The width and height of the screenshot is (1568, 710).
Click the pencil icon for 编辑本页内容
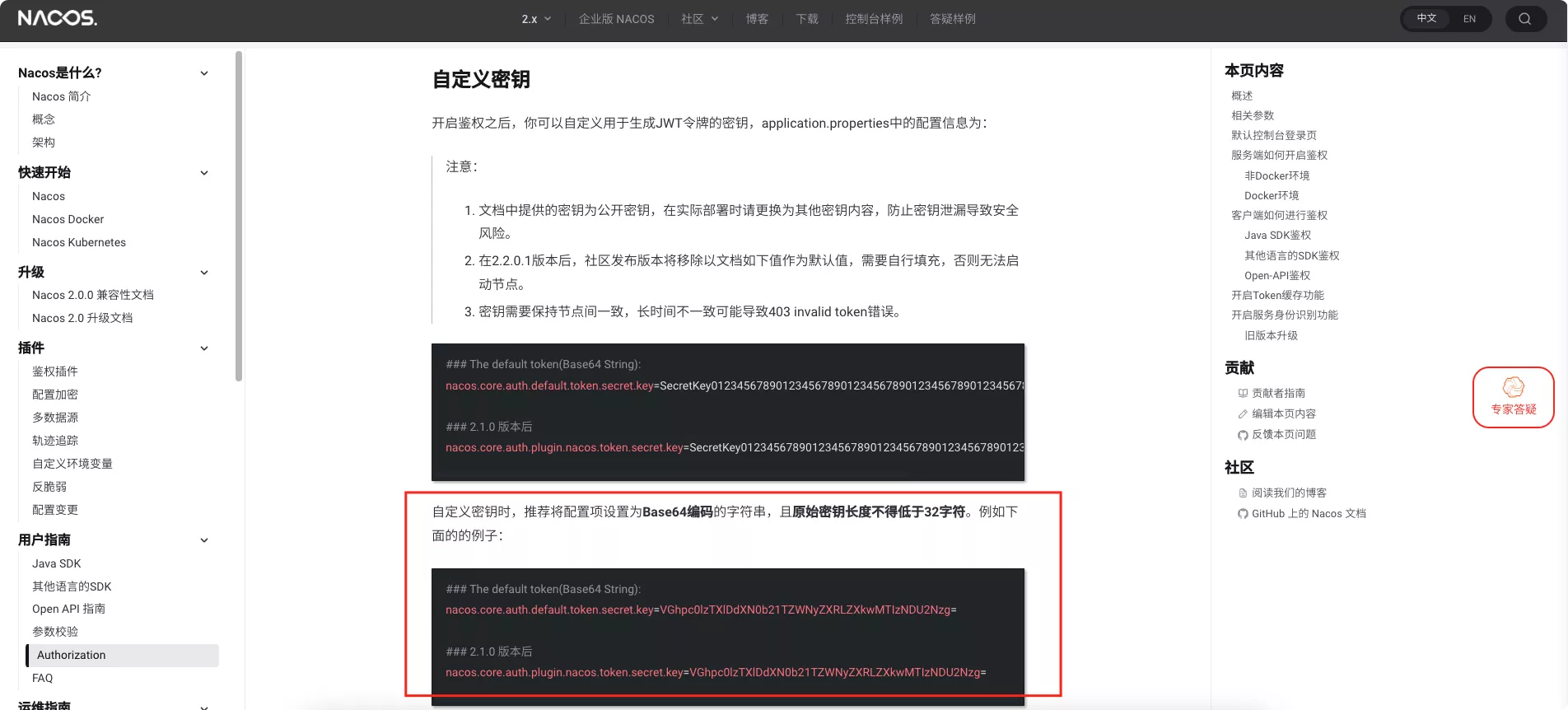tap(1243, 414)
